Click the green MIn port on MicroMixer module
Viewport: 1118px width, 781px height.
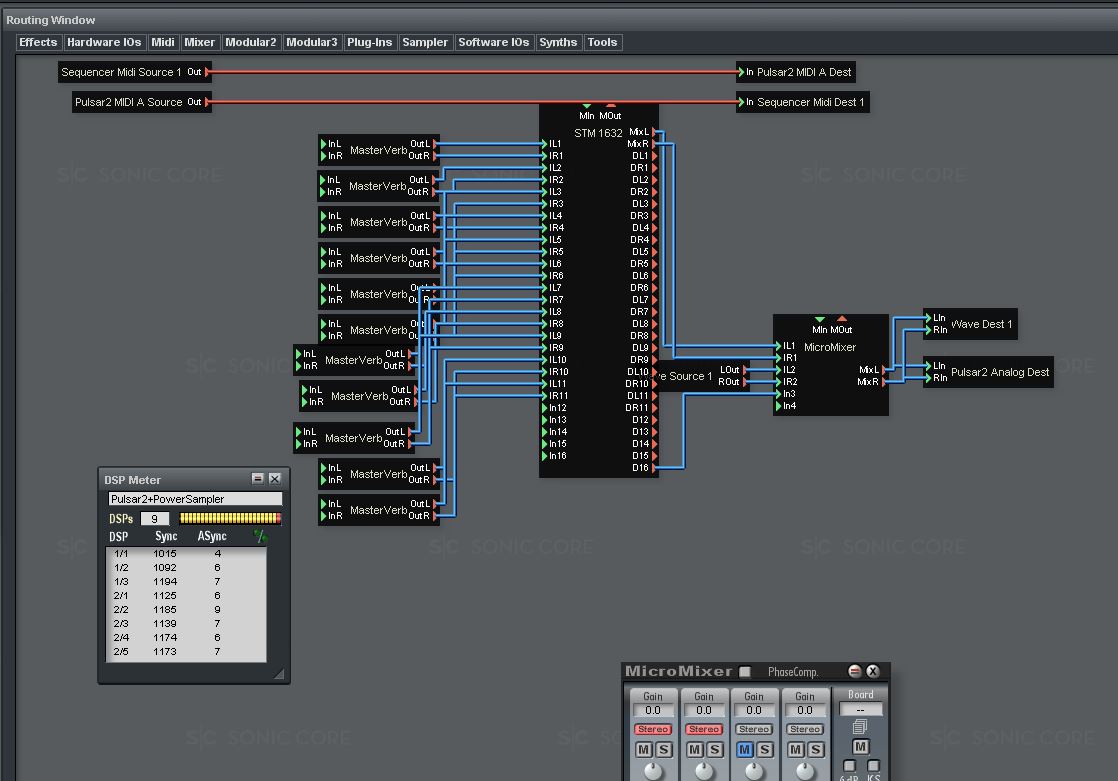coord(820,320)
